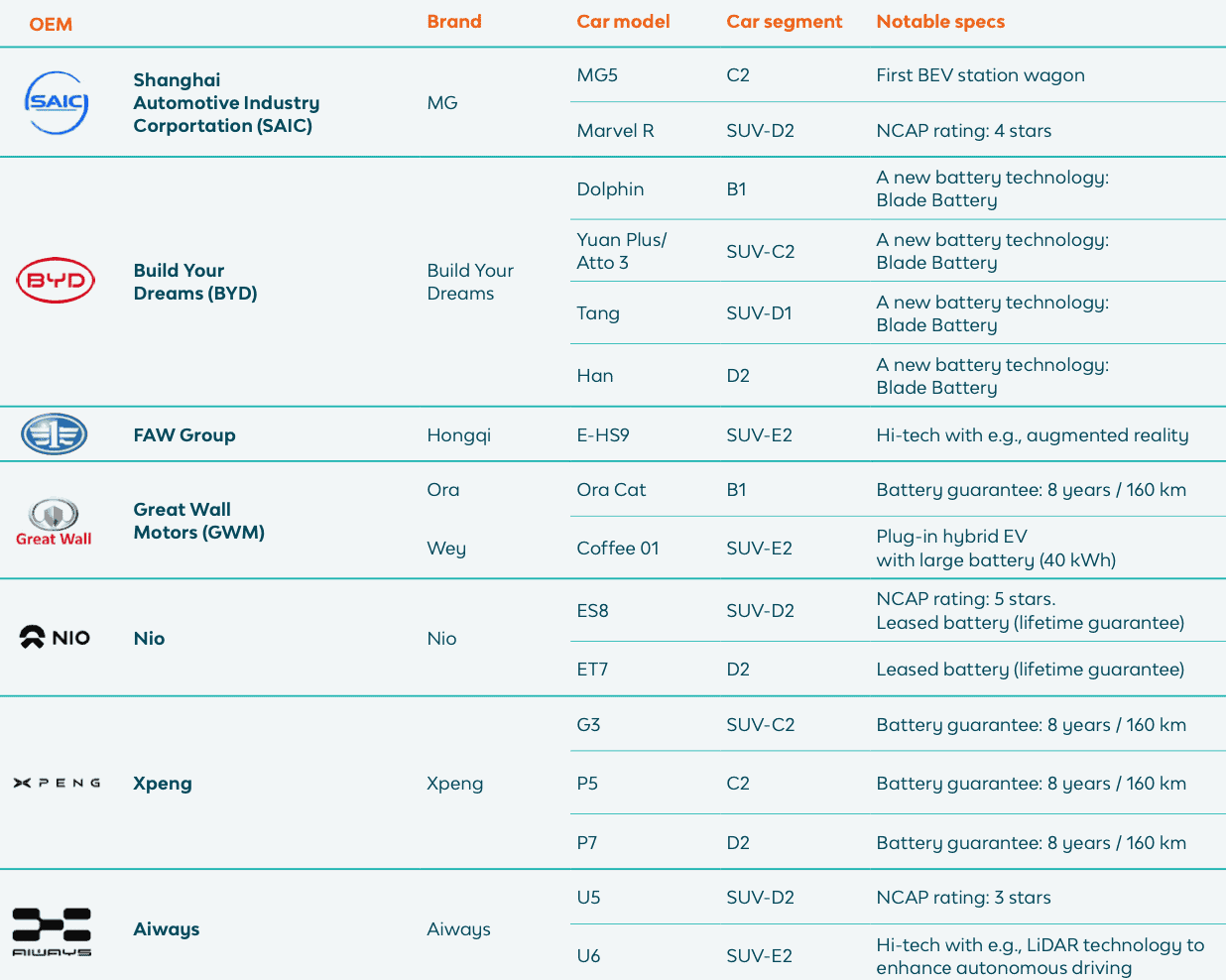Select the Marvel R car model
This screenshot has width=1226, height=980.
pyautogui.click(x=615, y=131)
